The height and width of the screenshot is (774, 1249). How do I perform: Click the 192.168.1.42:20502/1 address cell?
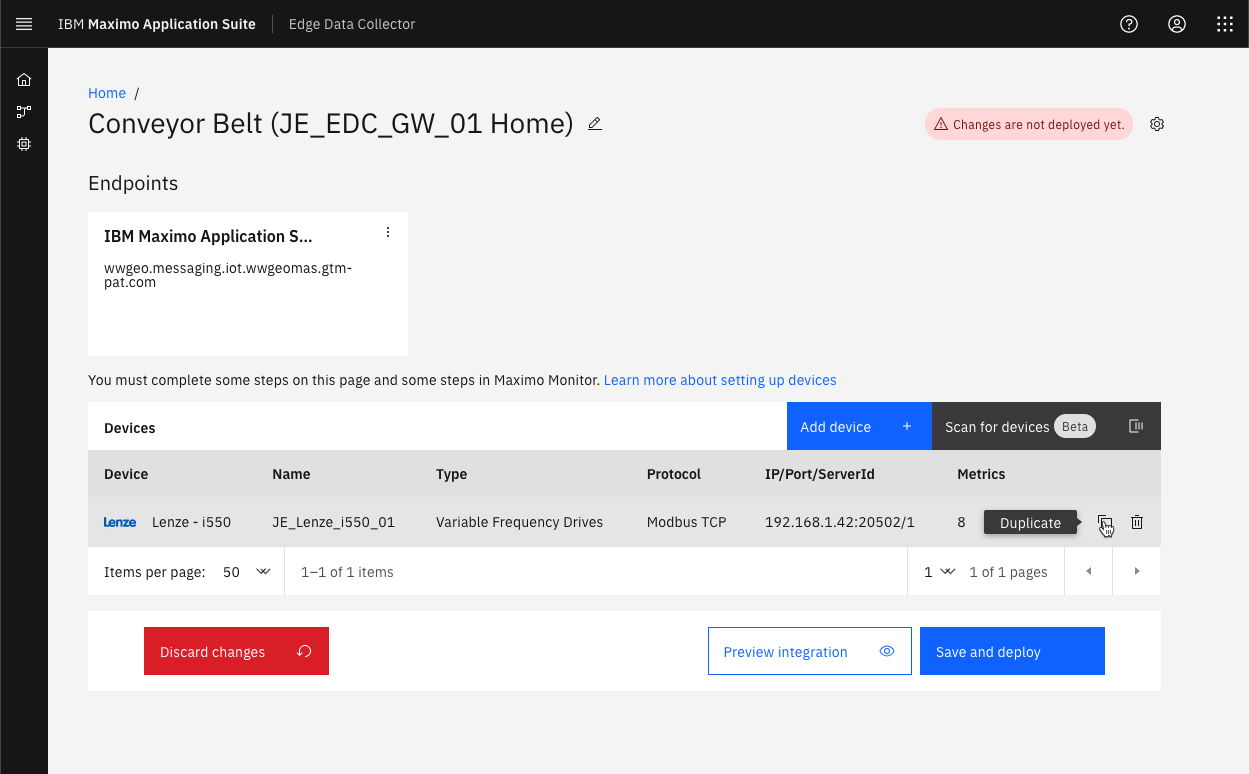coord(840,522)
